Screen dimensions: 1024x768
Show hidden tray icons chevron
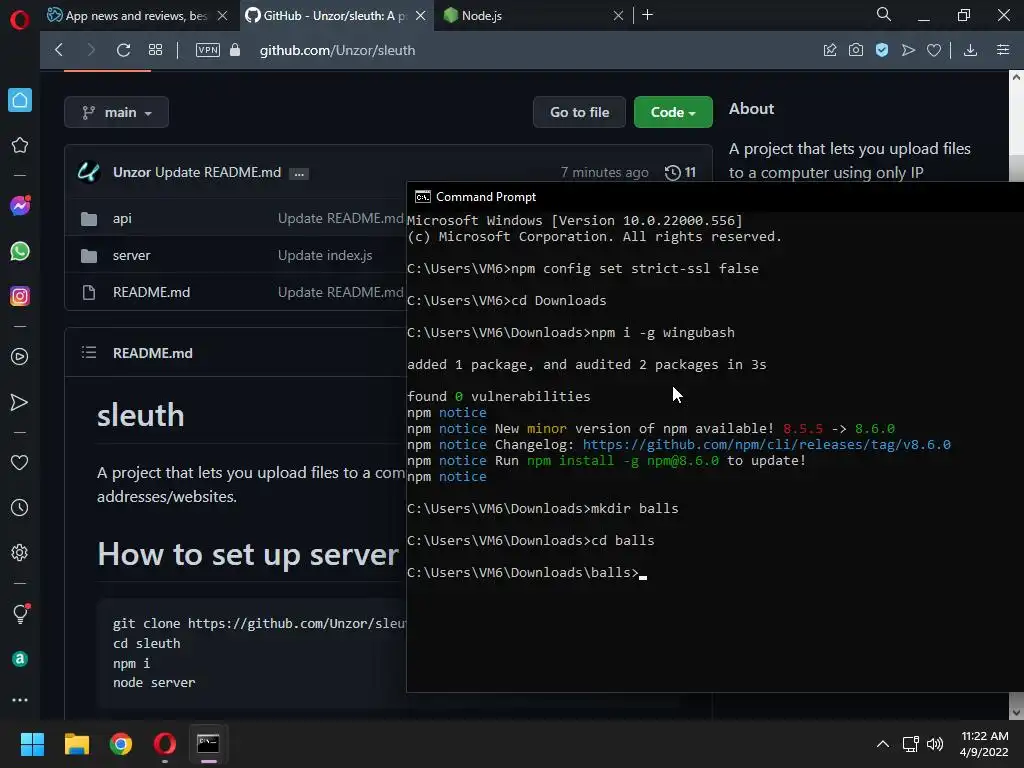pyautogui.click(x=882, y=744)
